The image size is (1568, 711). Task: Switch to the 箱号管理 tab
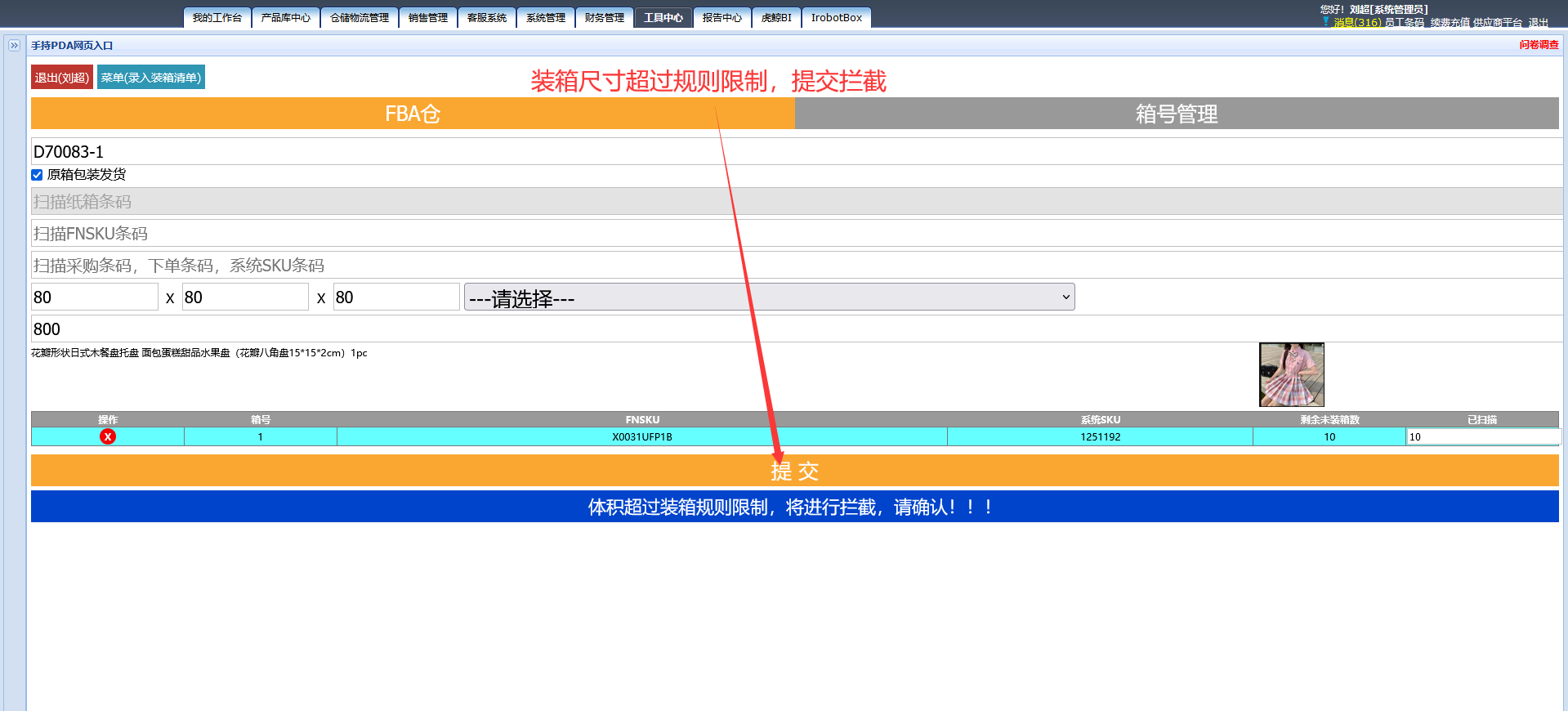point(1177,114)
